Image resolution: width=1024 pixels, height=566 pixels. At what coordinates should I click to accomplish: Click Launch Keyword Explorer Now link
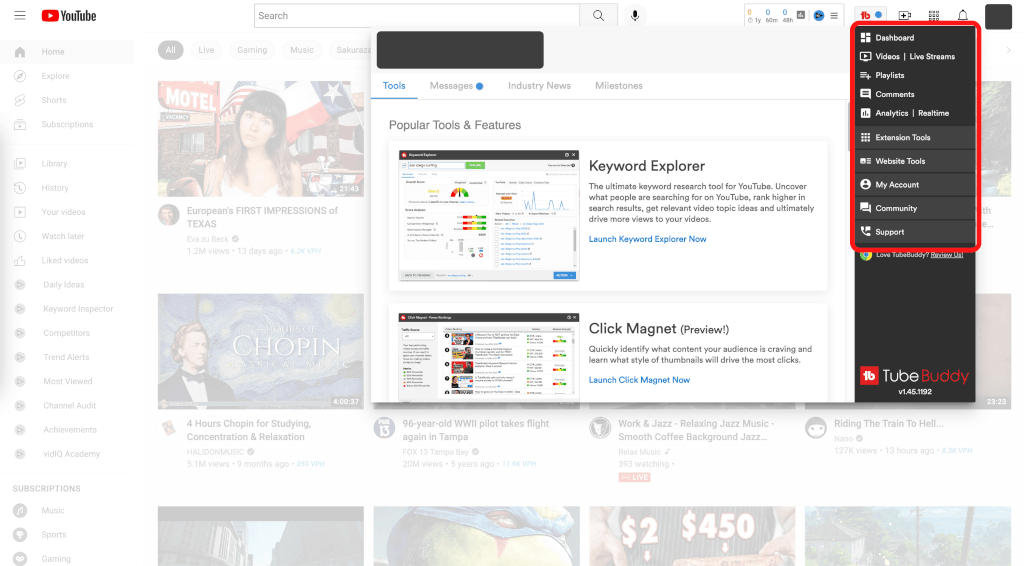647,239
